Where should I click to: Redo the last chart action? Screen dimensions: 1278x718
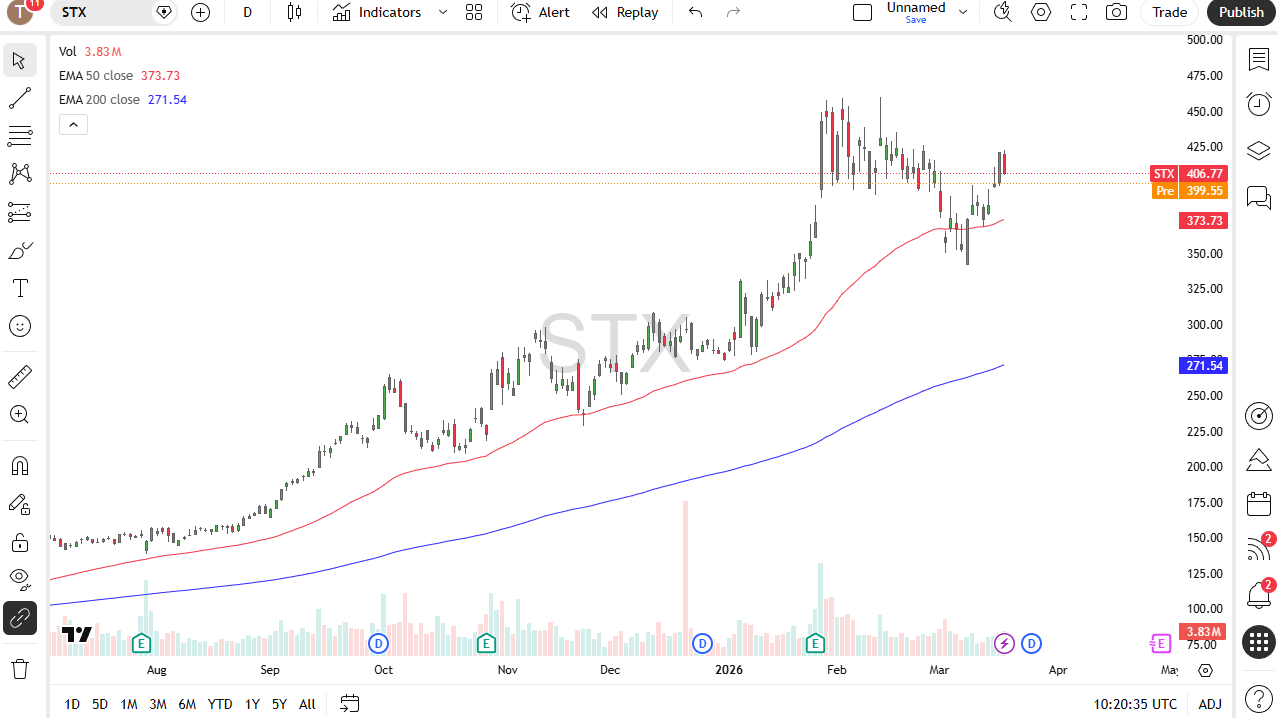coord(734,12)
